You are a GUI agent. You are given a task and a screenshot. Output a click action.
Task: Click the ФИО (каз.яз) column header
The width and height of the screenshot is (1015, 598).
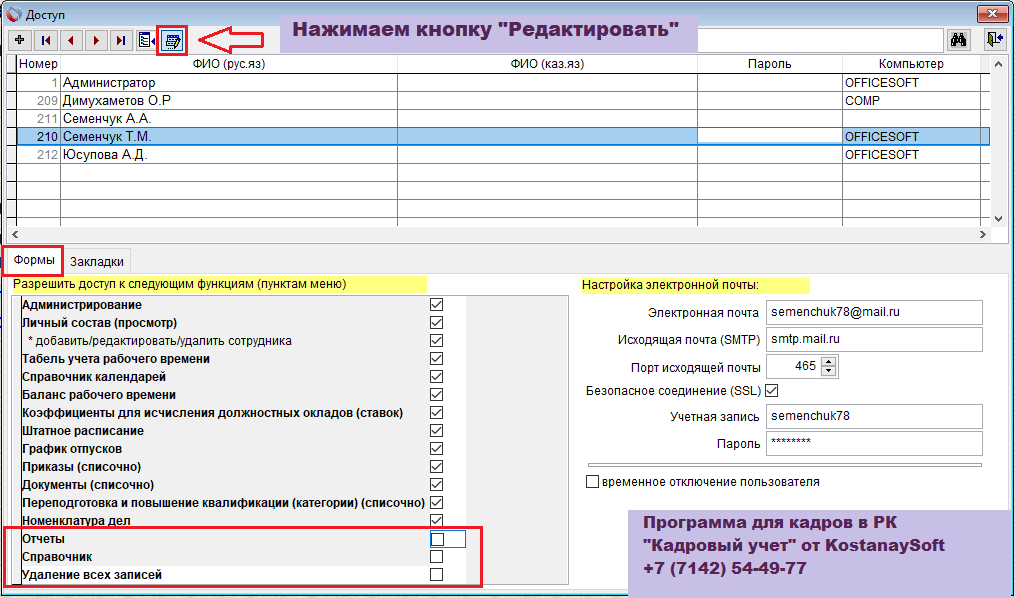pos(547,64)
